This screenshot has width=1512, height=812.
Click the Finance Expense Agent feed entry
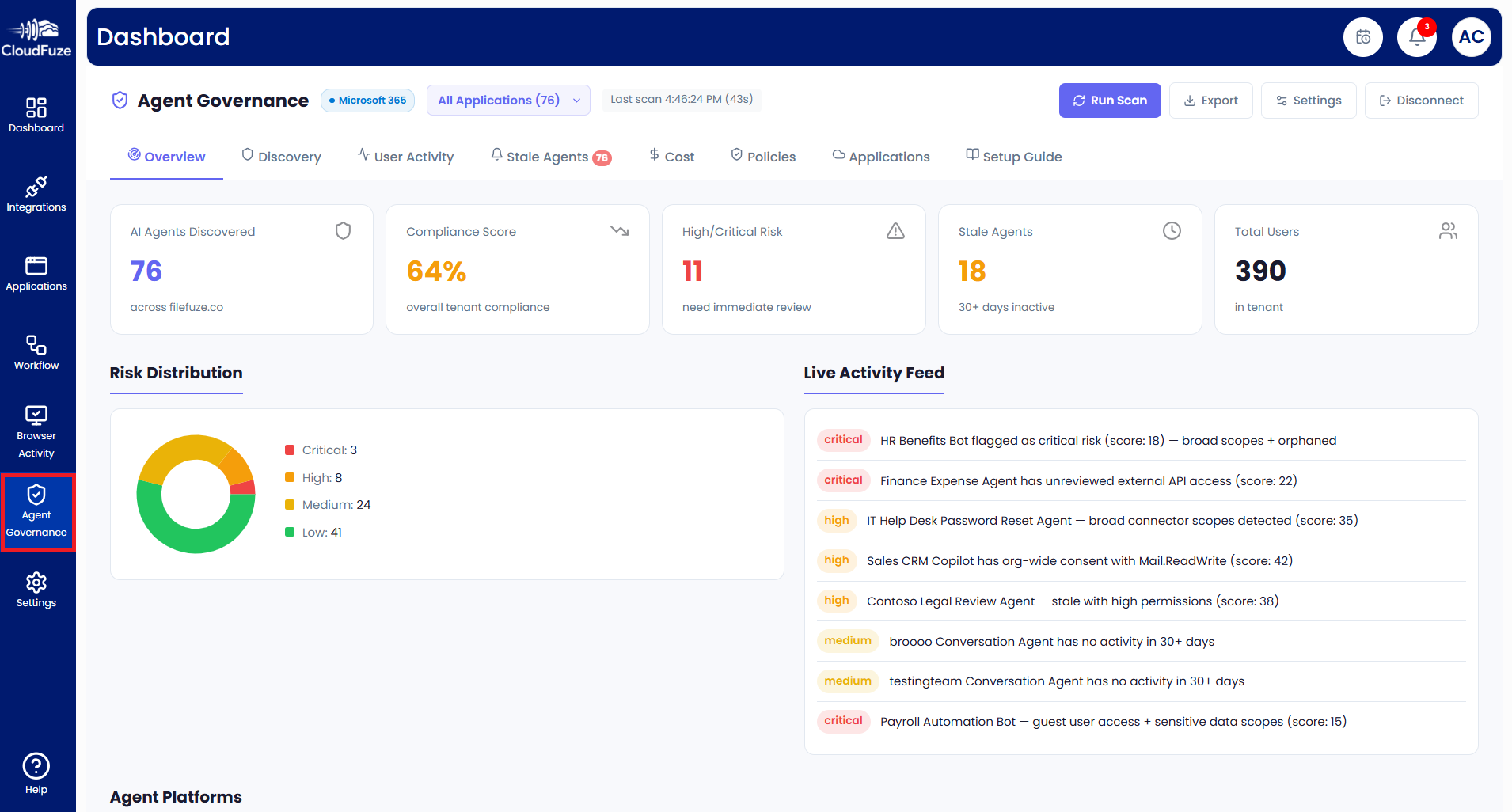(1141, 481)
